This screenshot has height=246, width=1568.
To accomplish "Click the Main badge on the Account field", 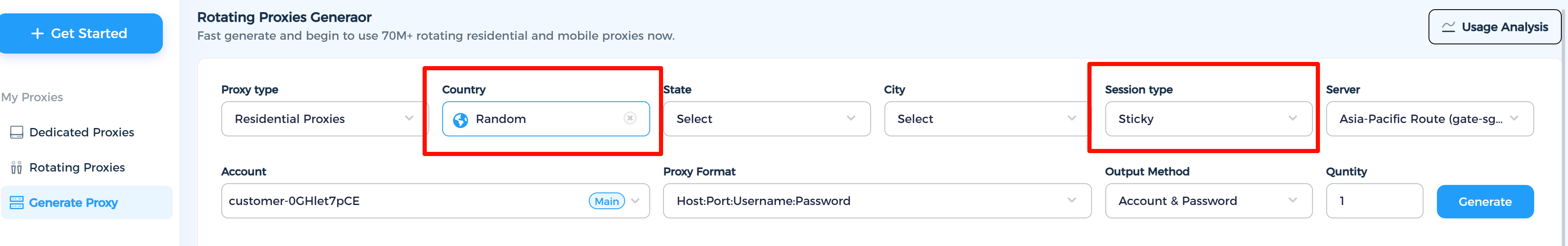I will [x=606, y=201].
